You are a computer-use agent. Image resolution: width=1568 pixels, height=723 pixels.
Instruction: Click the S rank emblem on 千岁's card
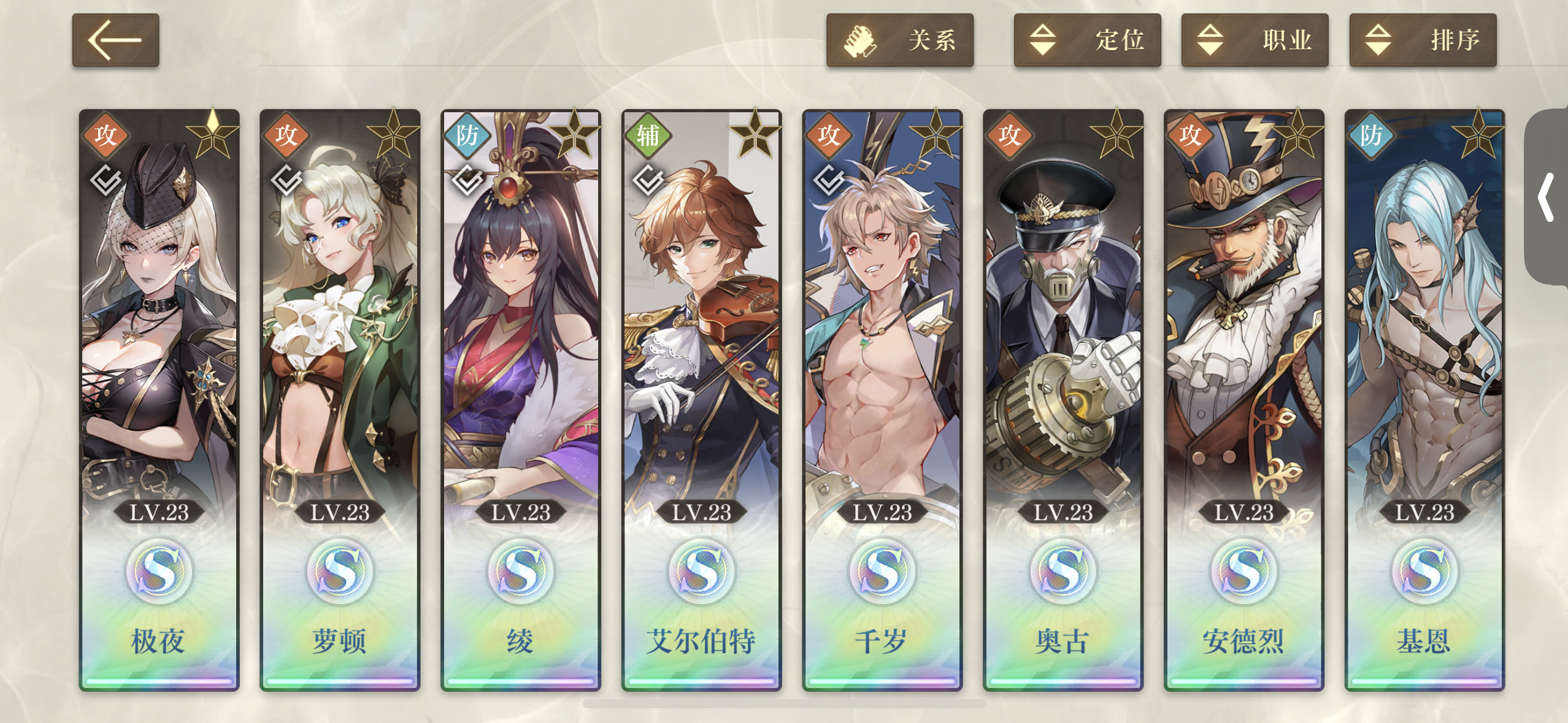pyautogui.click(x=882, y=571)
